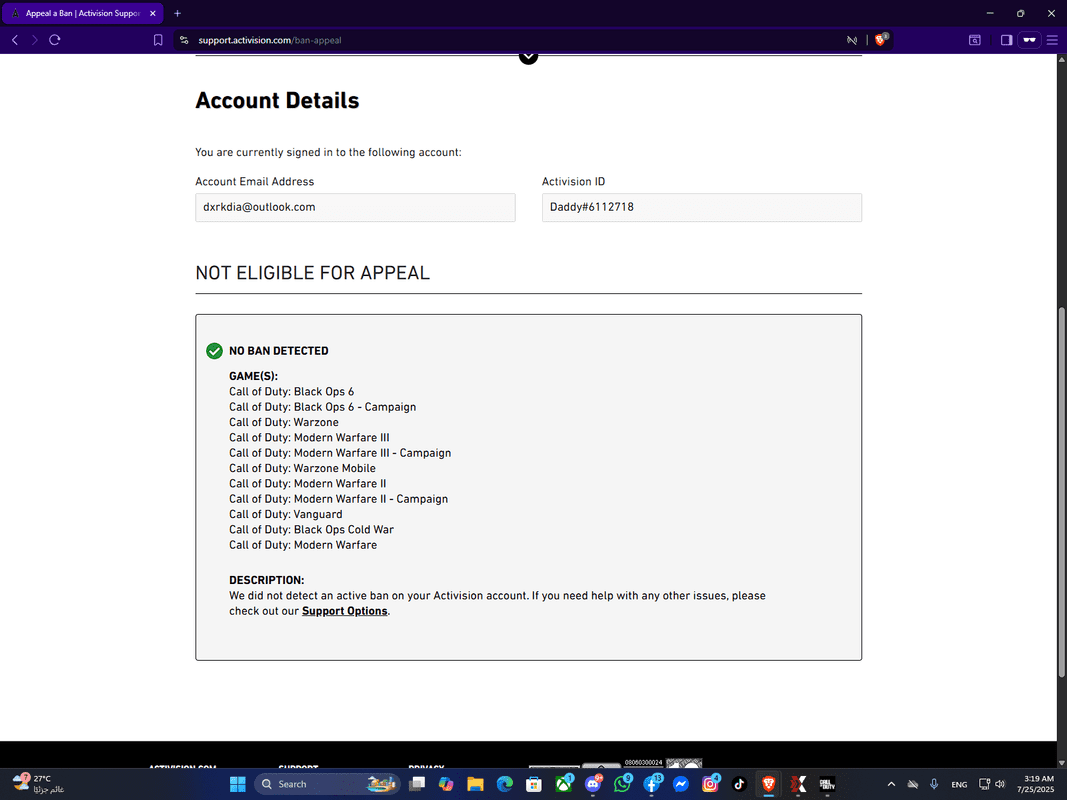The width and height of the screenshot is (1067, 800).
Task: Open the Brave Shields lion icon
Action: (881, 40)
